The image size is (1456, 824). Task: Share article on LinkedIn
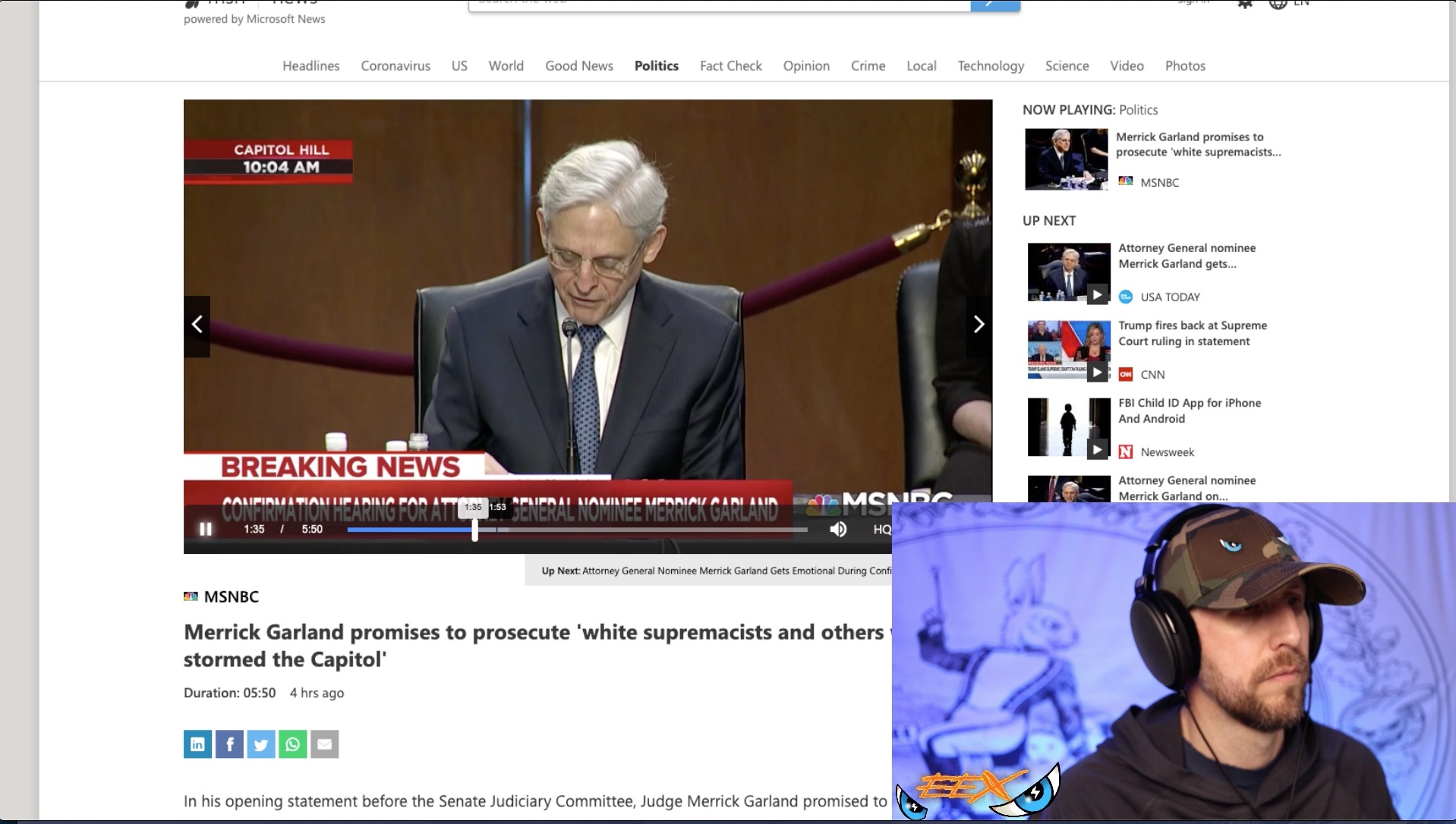[x=197, y=744]
